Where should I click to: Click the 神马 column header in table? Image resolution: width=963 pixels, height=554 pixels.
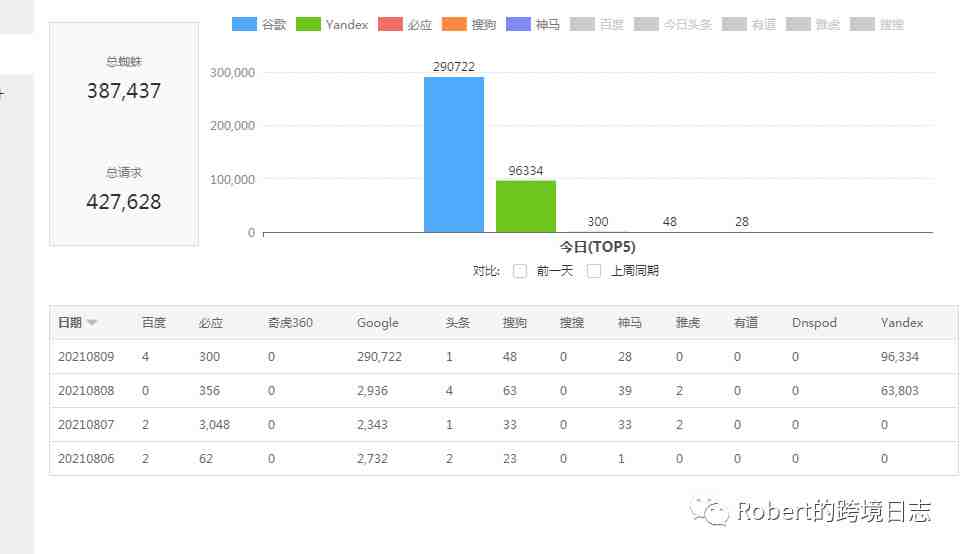[630, 322]
